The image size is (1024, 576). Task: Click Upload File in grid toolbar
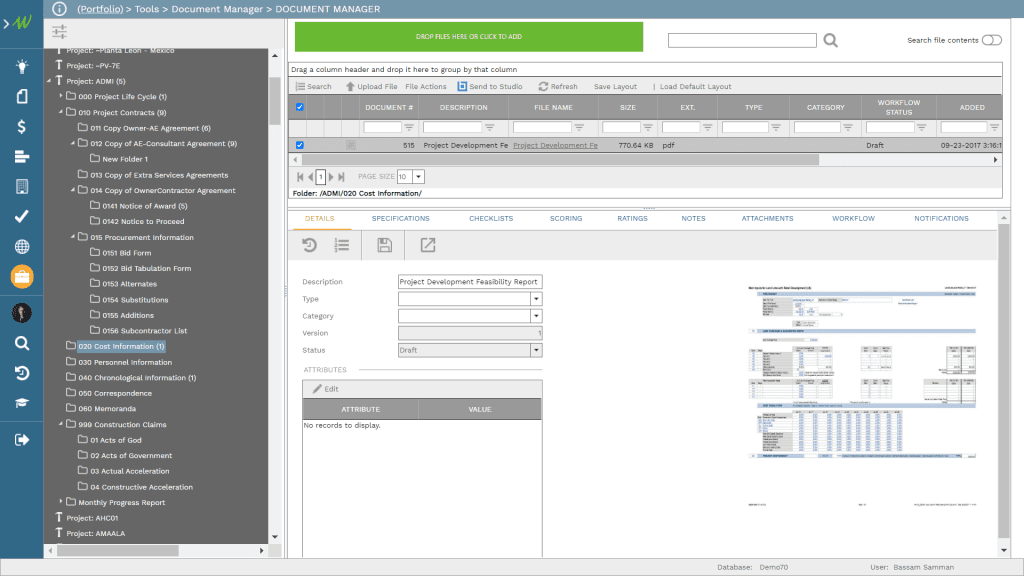[x=372, y=87]
